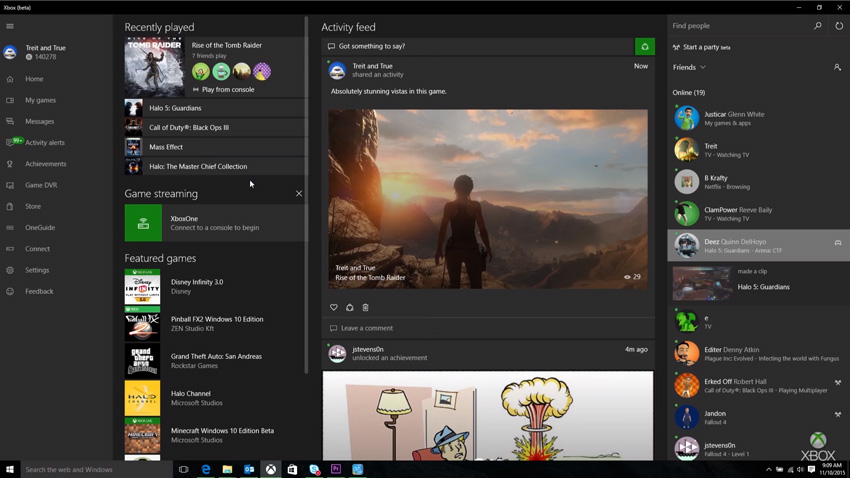The image size is (850, 478).
Task: Click the green XboxOne streaming console icon
Action: pyautogui.click(x=143, y=223)
